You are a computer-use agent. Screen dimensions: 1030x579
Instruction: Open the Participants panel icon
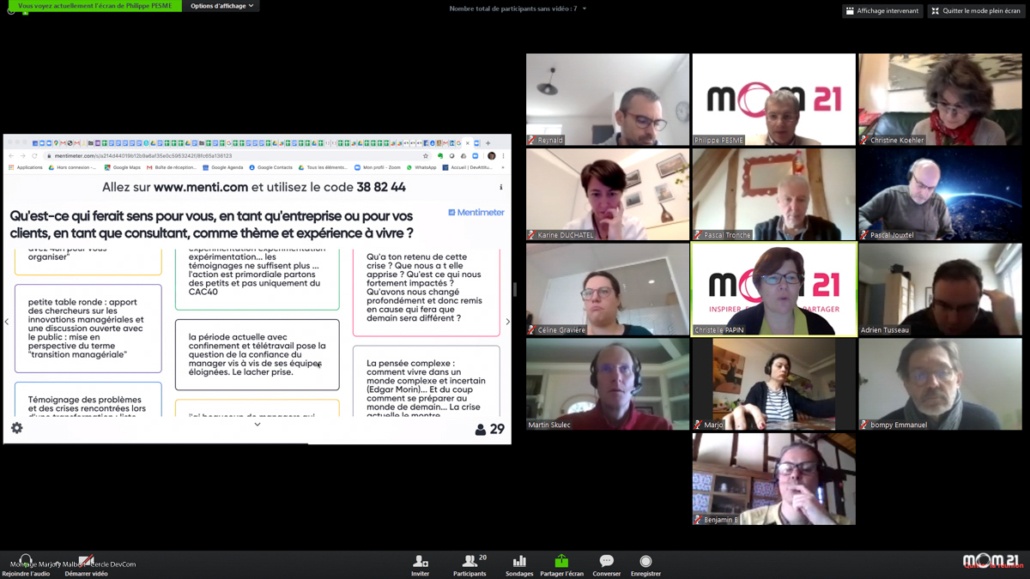[469, 561]
